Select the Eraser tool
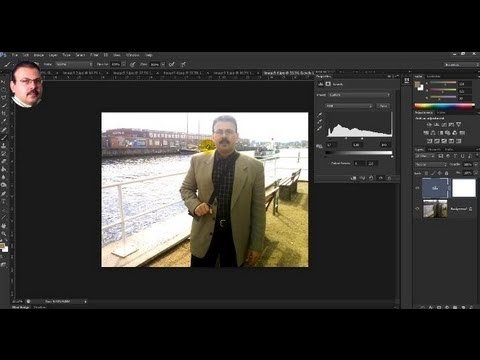Viewport: 480px width, 360px height. (4, 161)
